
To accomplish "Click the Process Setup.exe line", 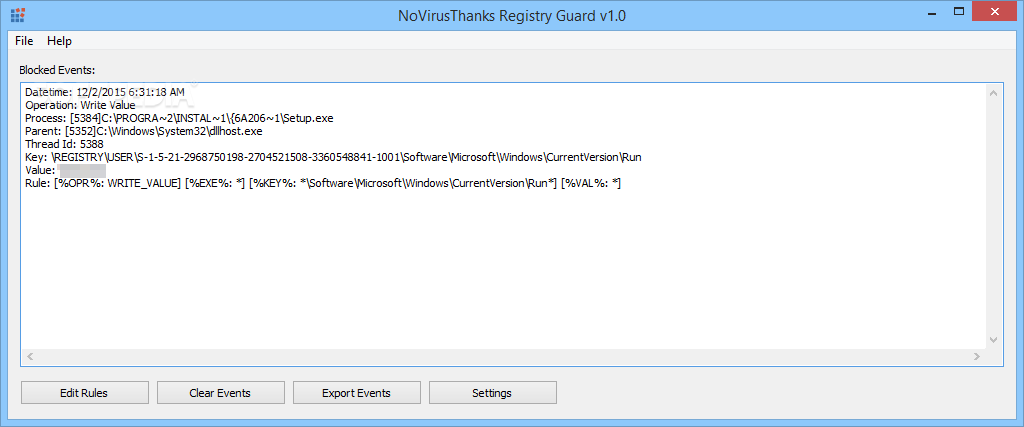I will 180,118.
